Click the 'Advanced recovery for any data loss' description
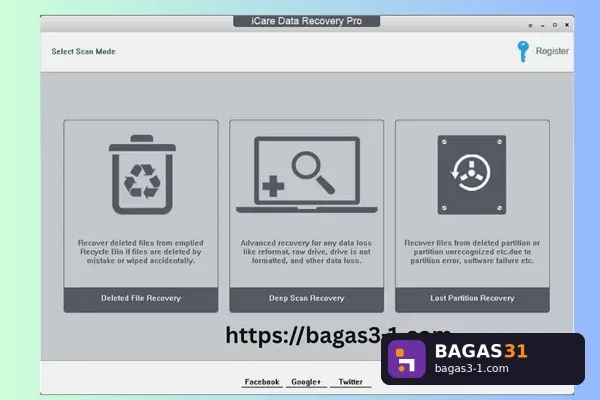This screenshot has width=600, height=400. (307, 252)
